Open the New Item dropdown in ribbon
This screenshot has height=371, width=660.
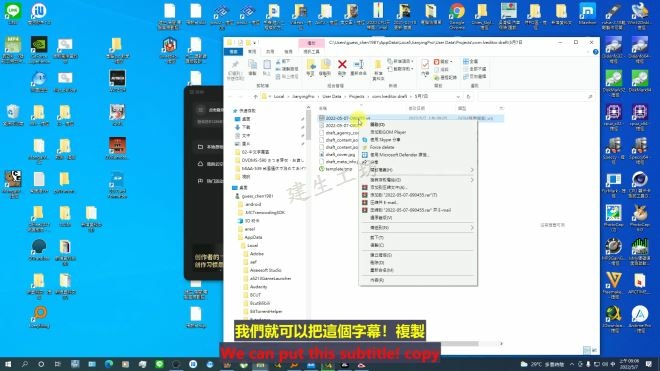tap(401, 61)
